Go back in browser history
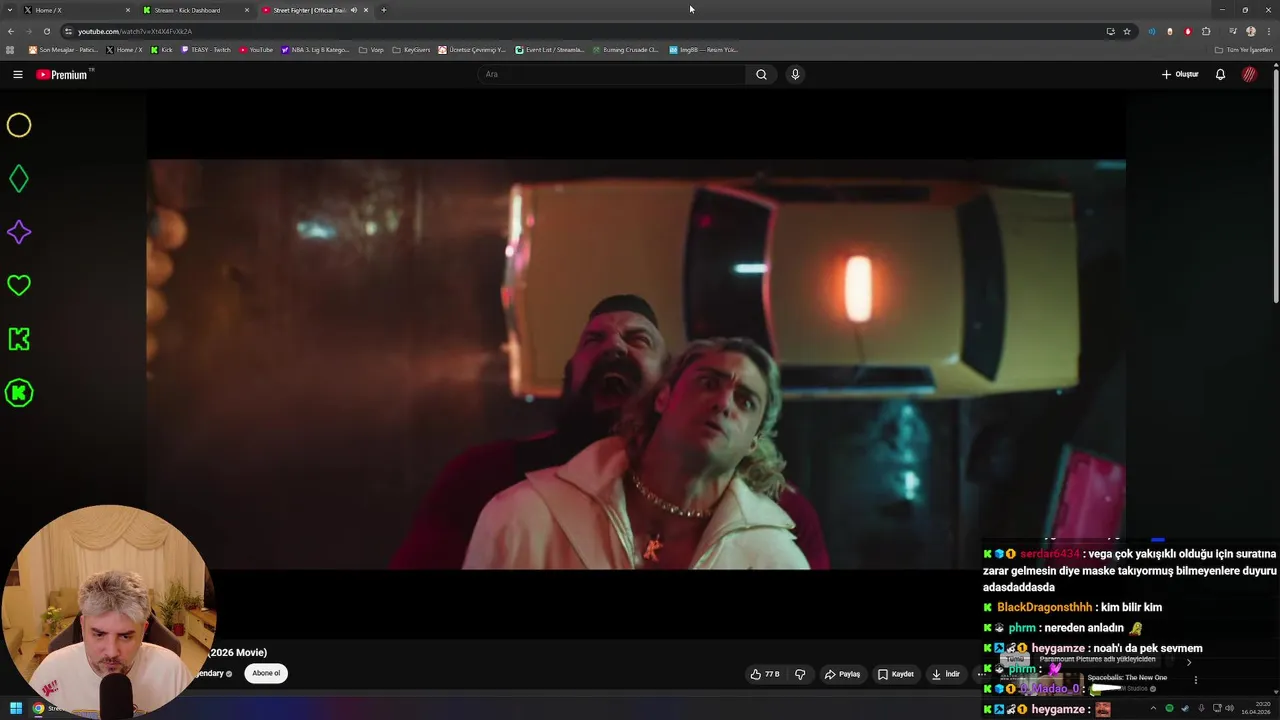1280x720 pixels. click(11, 31)
